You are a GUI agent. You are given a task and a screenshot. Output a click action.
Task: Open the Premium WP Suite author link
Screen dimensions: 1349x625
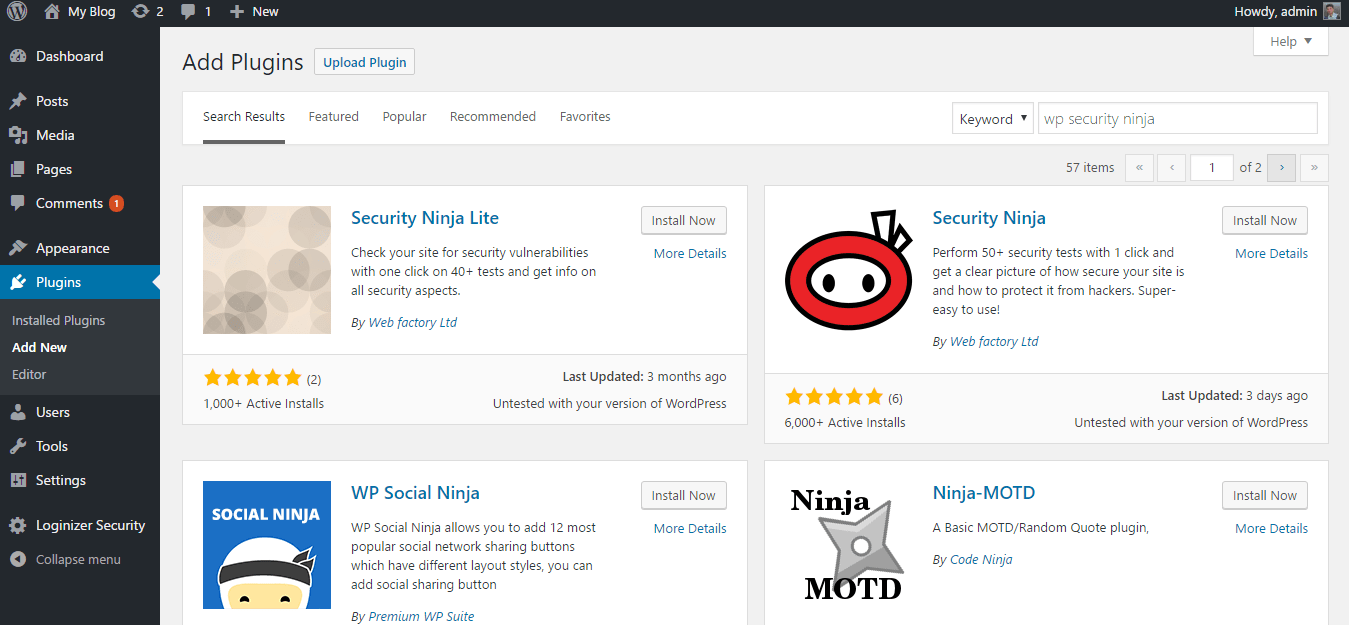pos(421,616)
